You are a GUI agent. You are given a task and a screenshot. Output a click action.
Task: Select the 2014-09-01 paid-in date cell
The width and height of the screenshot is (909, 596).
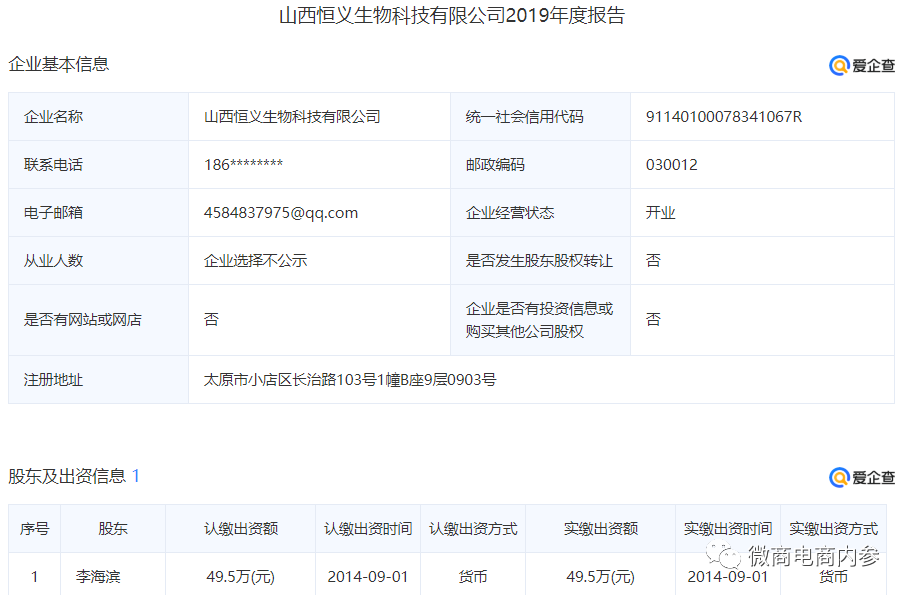(726, 574)
